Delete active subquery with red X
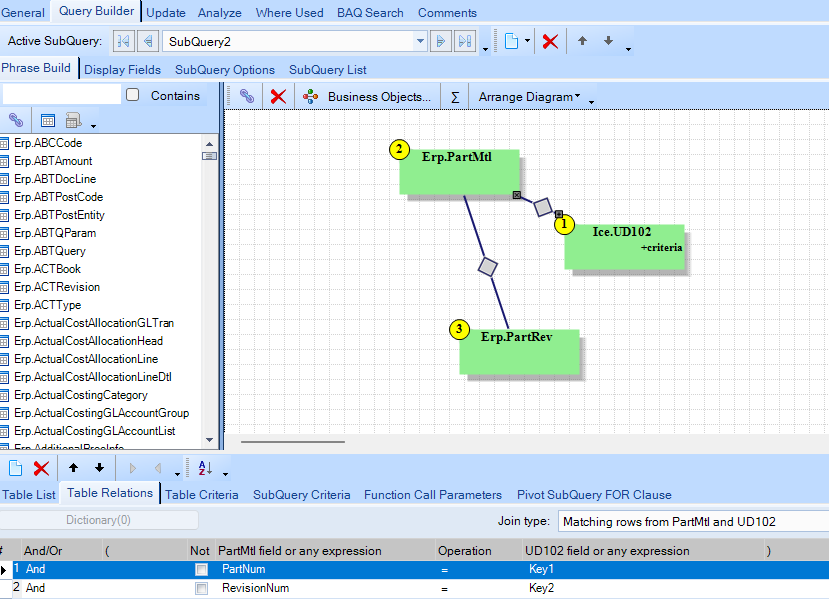The height and width of the screenshot is (607, 829). point(550,41)
